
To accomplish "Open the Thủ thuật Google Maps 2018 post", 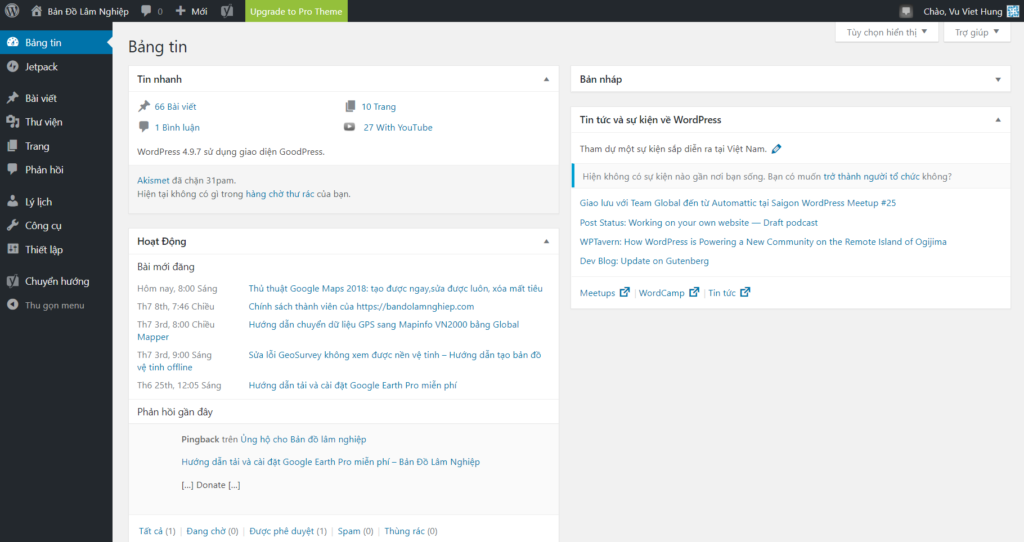I will pyautogui.click(x=395, y=288).
